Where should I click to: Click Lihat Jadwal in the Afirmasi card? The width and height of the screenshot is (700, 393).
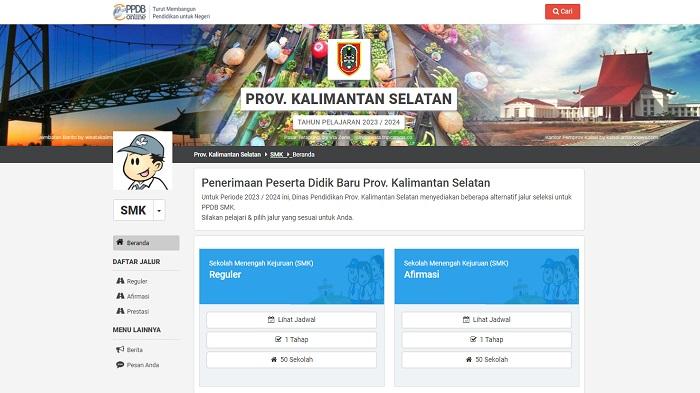coord(487,320)
